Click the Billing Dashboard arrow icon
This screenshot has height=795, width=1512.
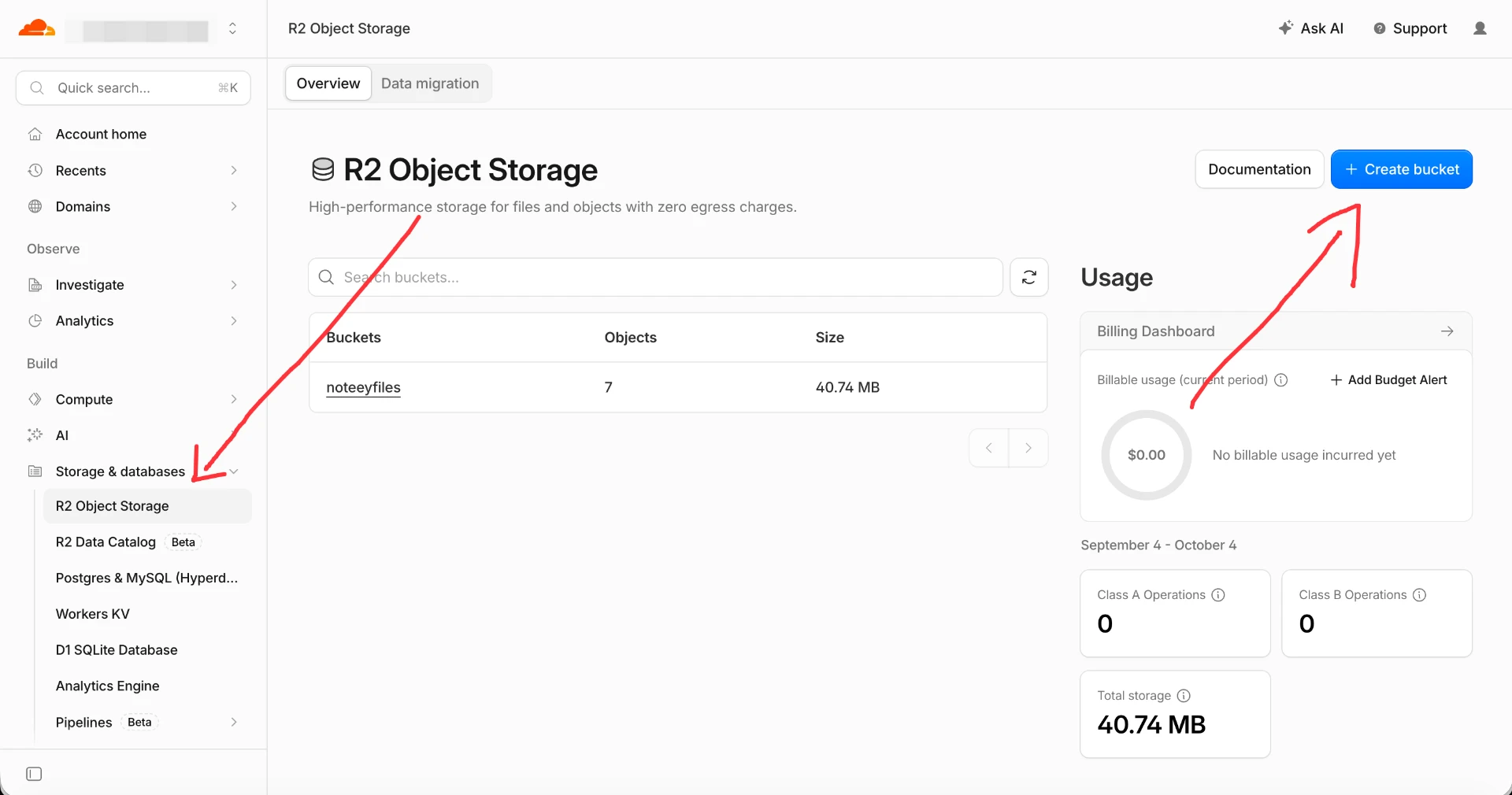1447,331
